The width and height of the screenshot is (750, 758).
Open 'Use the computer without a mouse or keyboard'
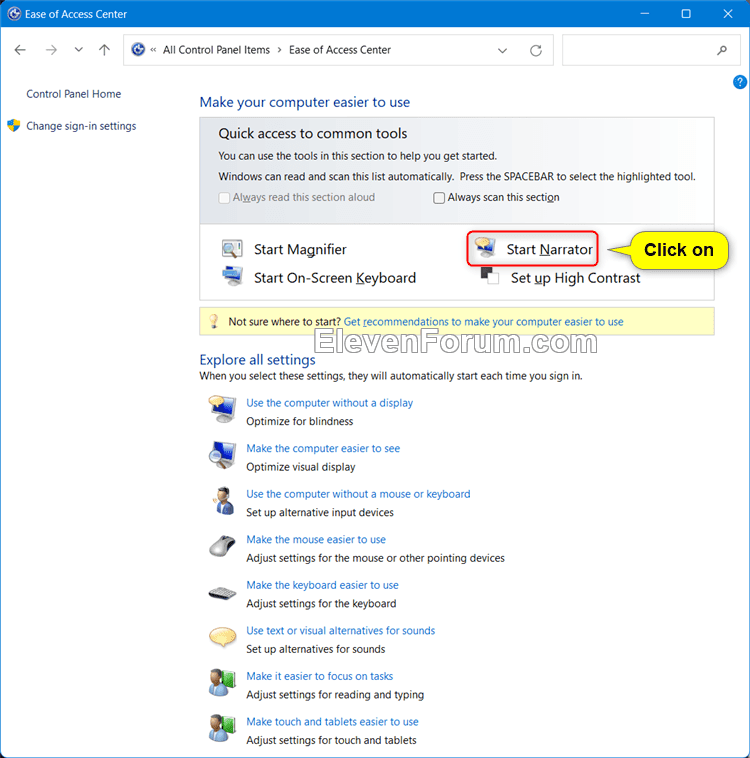click(x=358, y=494)
